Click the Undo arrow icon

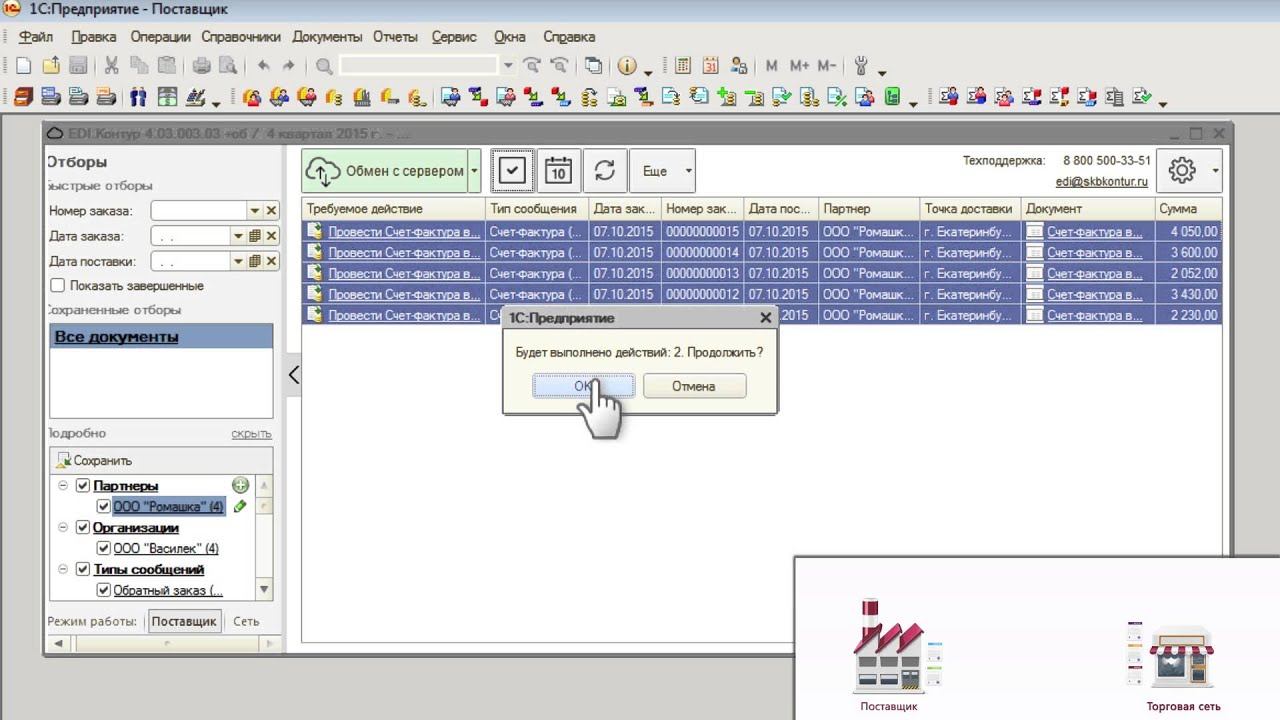(263, 66)
